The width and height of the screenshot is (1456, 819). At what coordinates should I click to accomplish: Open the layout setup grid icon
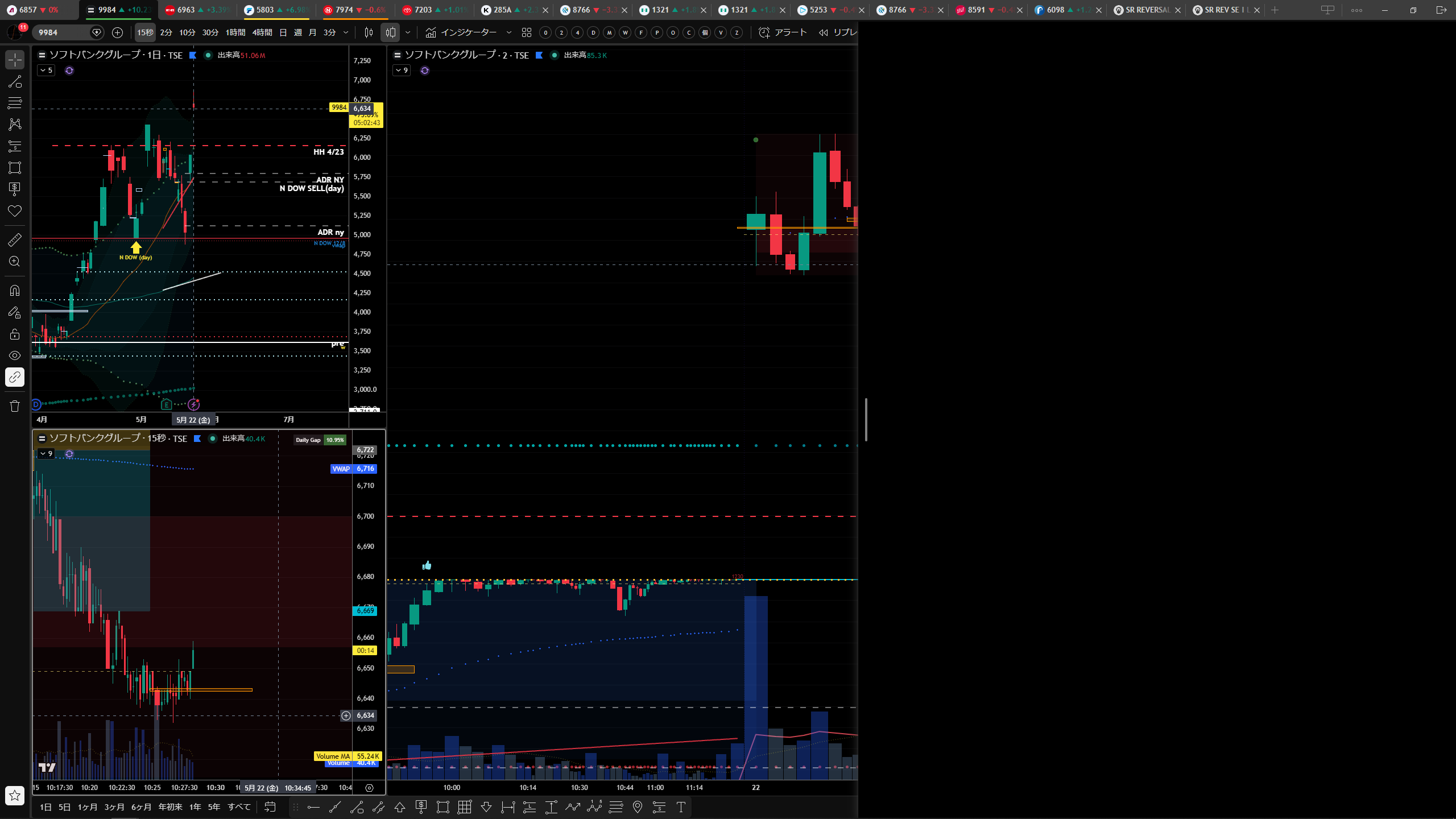point(527,32)
